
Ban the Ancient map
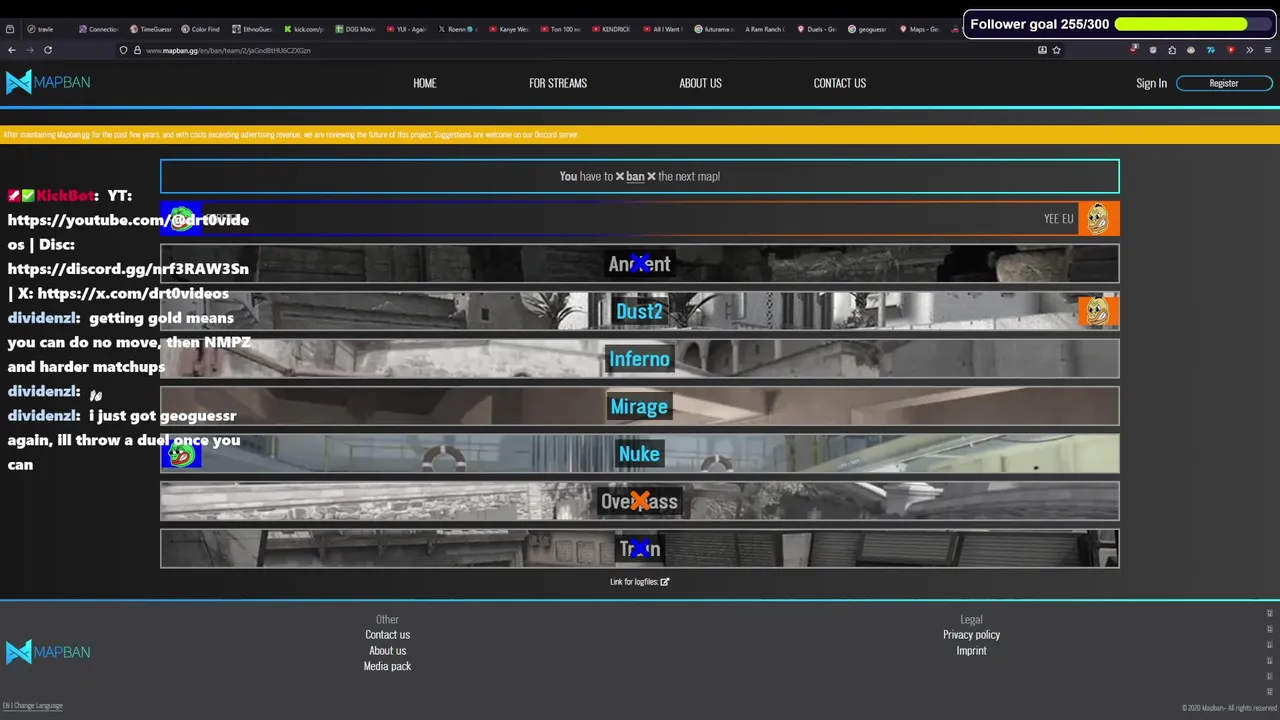[x=639, y=264]
